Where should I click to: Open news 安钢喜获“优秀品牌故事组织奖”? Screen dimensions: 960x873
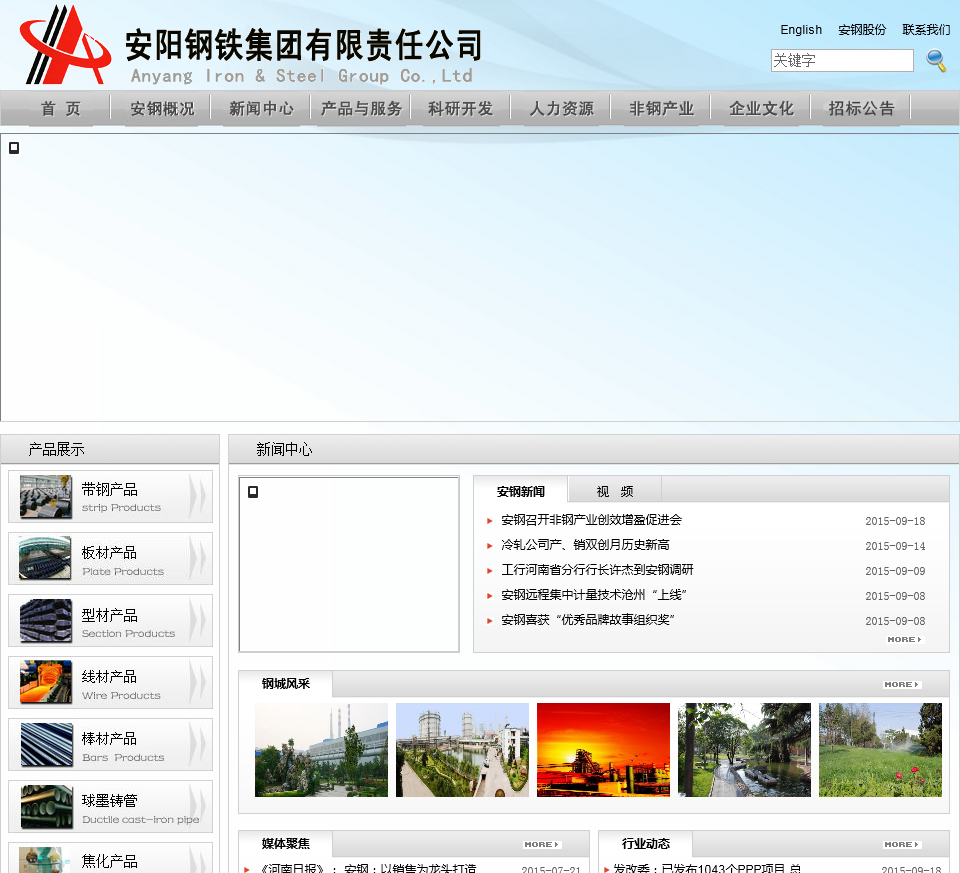[x=588, y=620]
